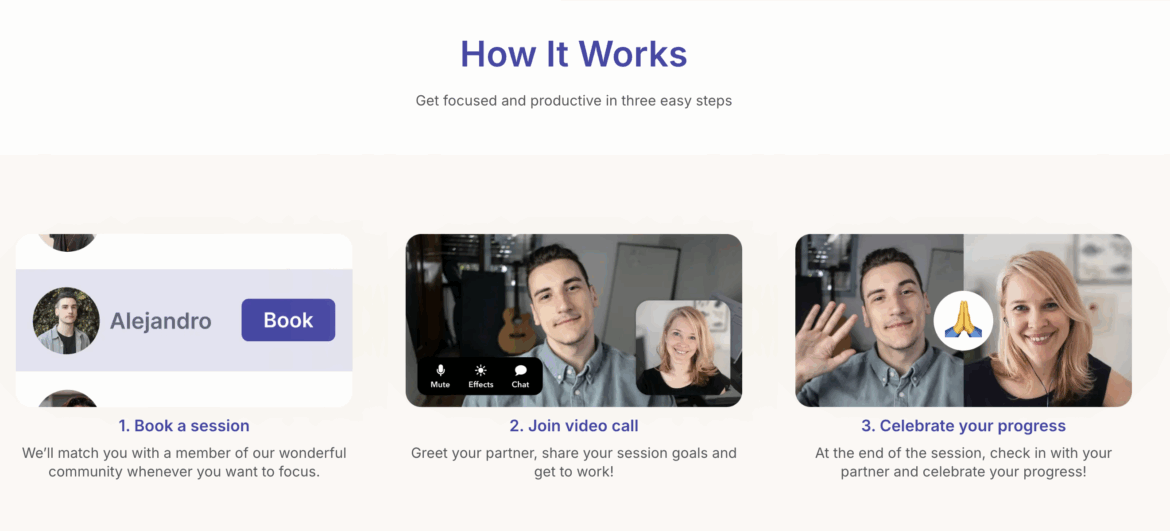Click the "1. Book a session" heading
This screenshot has width=1170, height=531.
tap(184, 426)
